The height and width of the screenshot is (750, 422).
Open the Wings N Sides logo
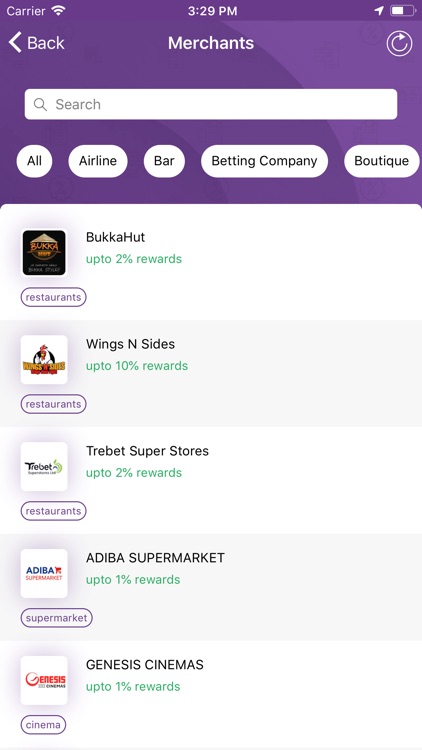(44, 360)
